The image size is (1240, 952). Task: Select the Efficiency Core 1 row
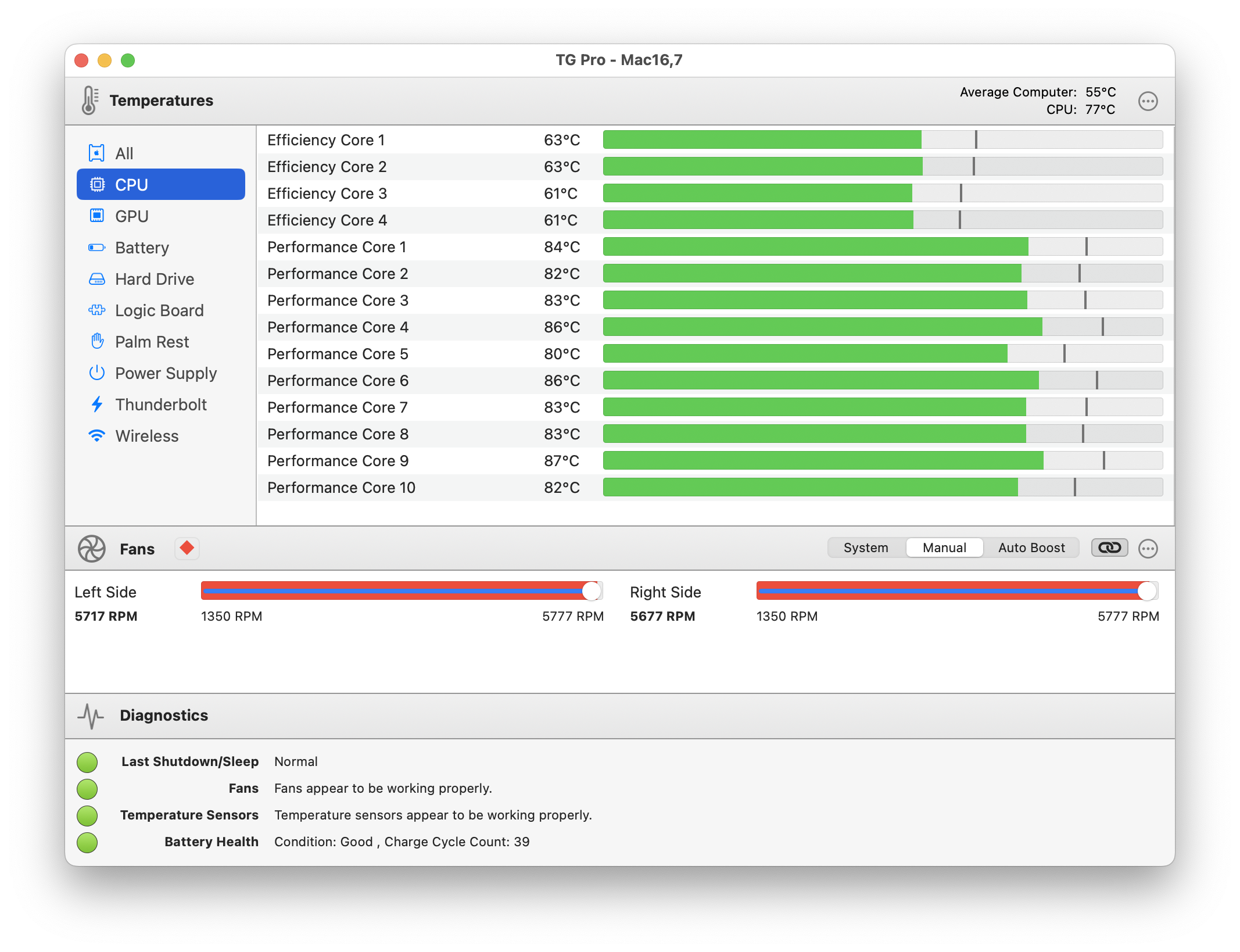tap(715, 140)
